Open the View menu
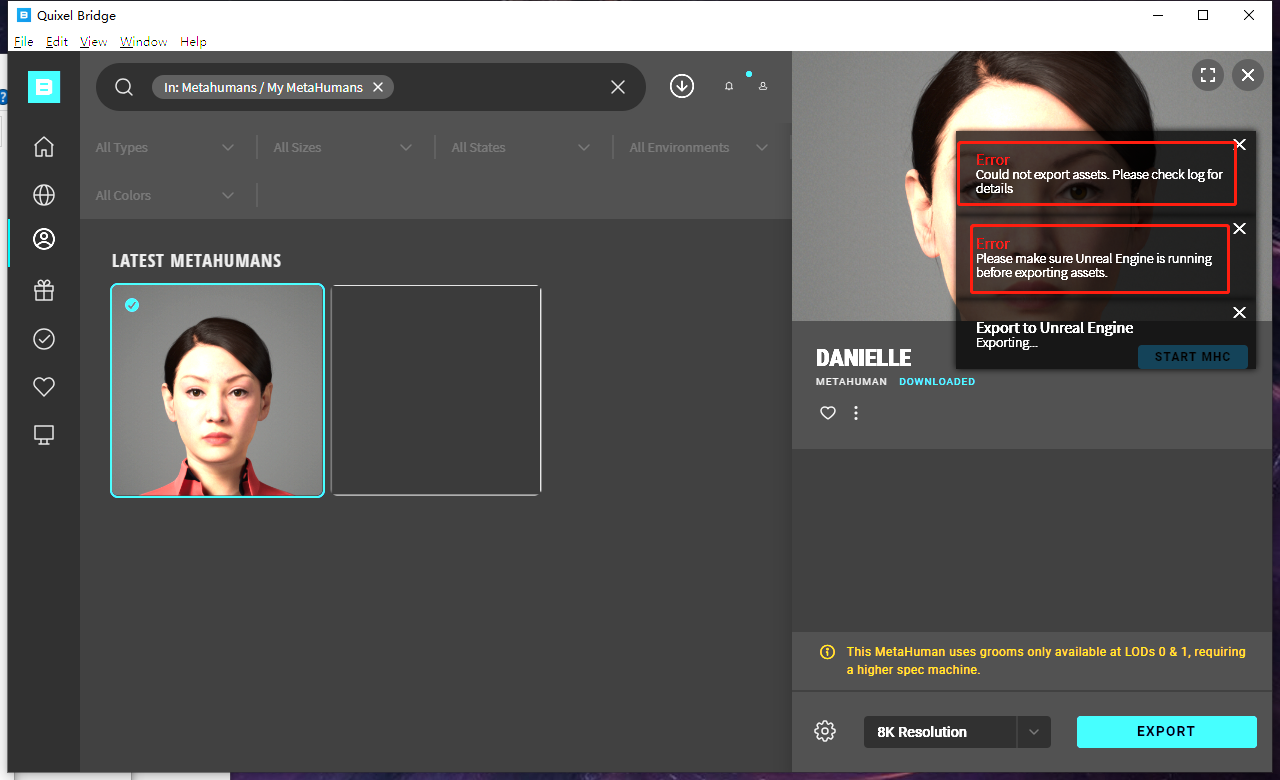Viewport: 1280px width, 780px height. (93, 42)
